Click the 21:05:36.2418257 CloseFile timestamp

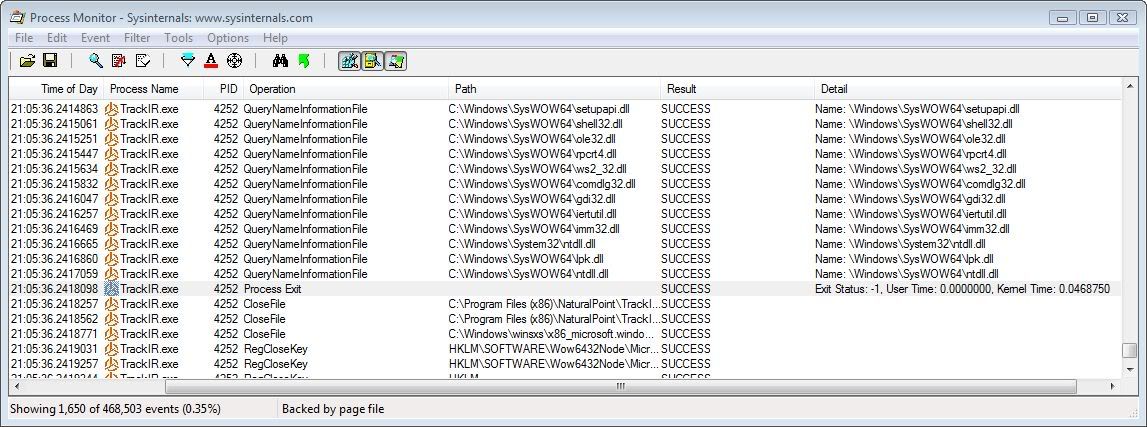pyautogui.click(x=54, y=303)
